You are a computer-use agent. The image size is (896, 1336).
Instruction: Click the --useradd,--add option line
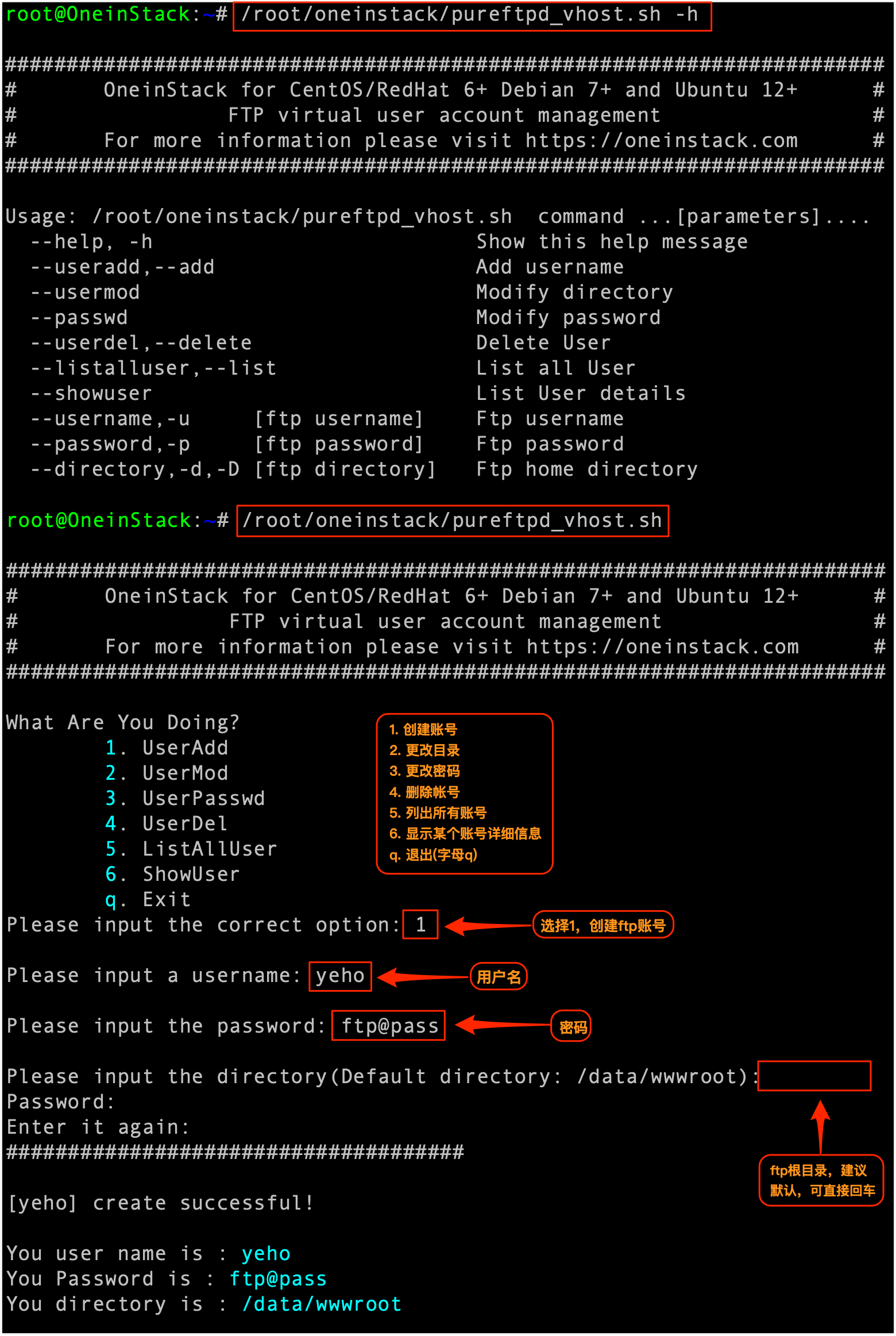(122, 267)
